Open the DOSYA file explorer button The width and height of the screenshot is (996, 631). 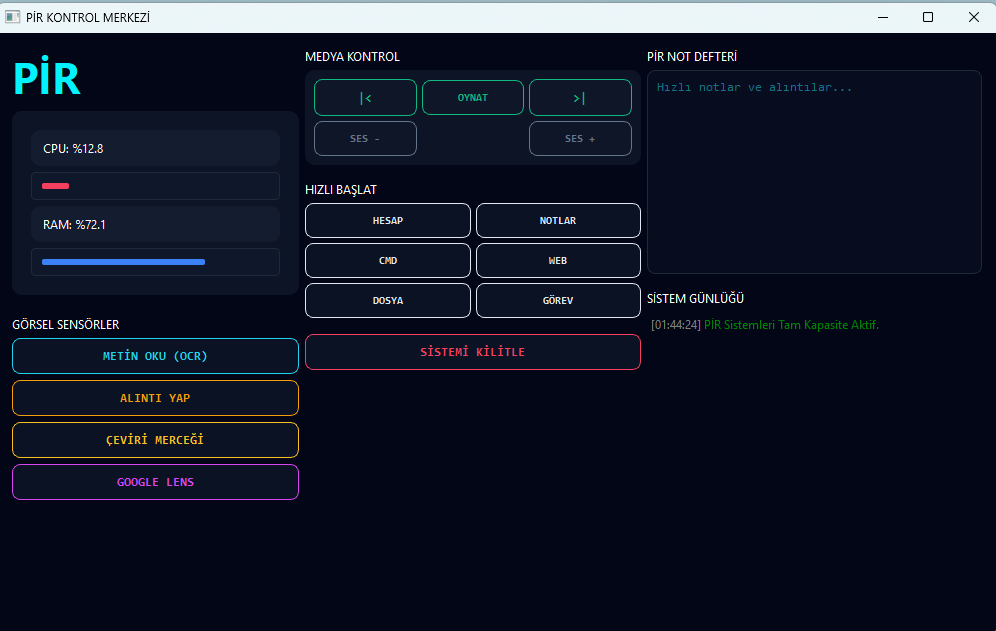coord(387,301)
